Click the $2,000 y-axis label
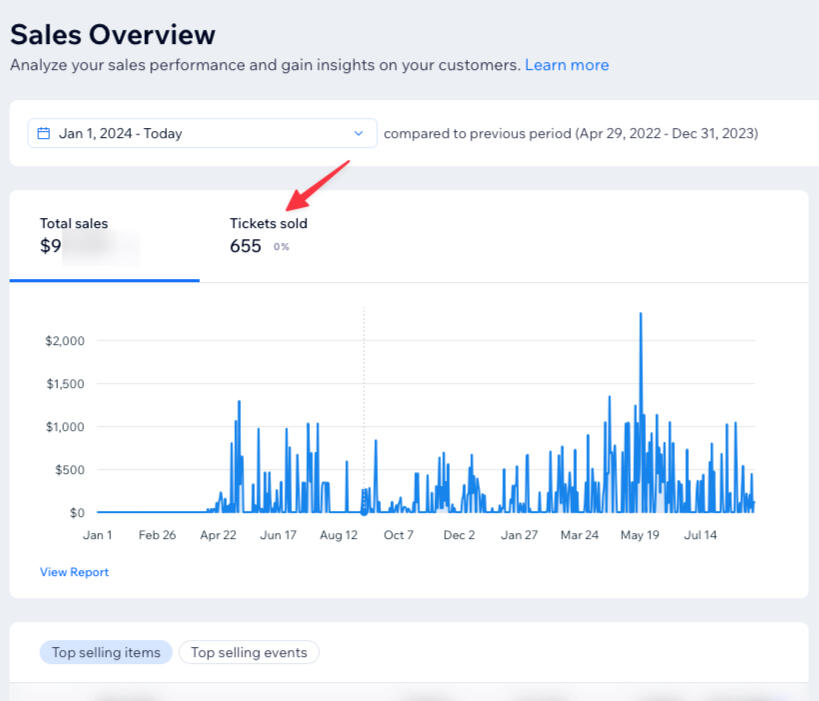The image size is (819, 701). (65, 341)
